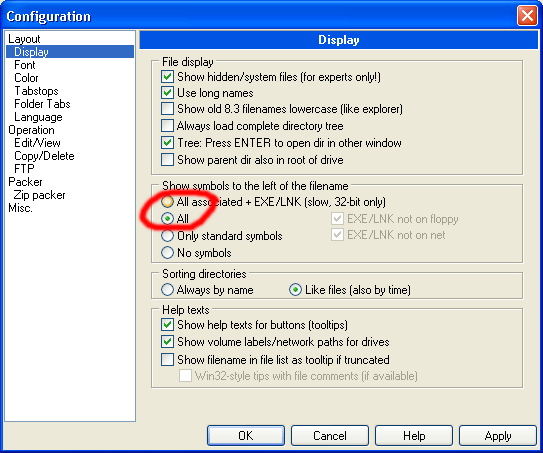Close the Configuration dialog window
The image size is (543, 453).
tap(527, 16)
